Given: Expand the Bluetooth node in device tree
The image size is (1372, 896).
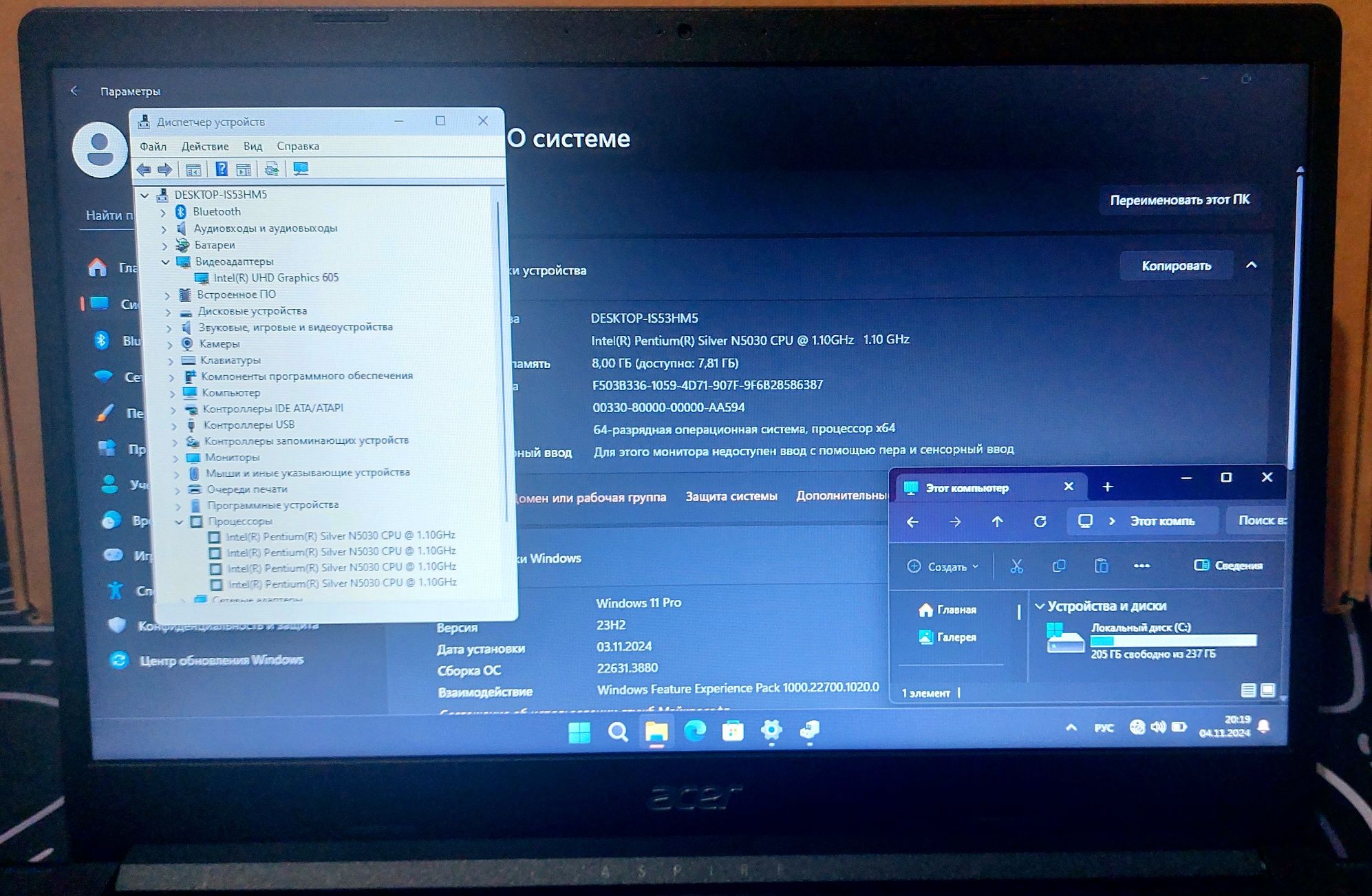Looking at the screenshot, I should click(163, 213).
